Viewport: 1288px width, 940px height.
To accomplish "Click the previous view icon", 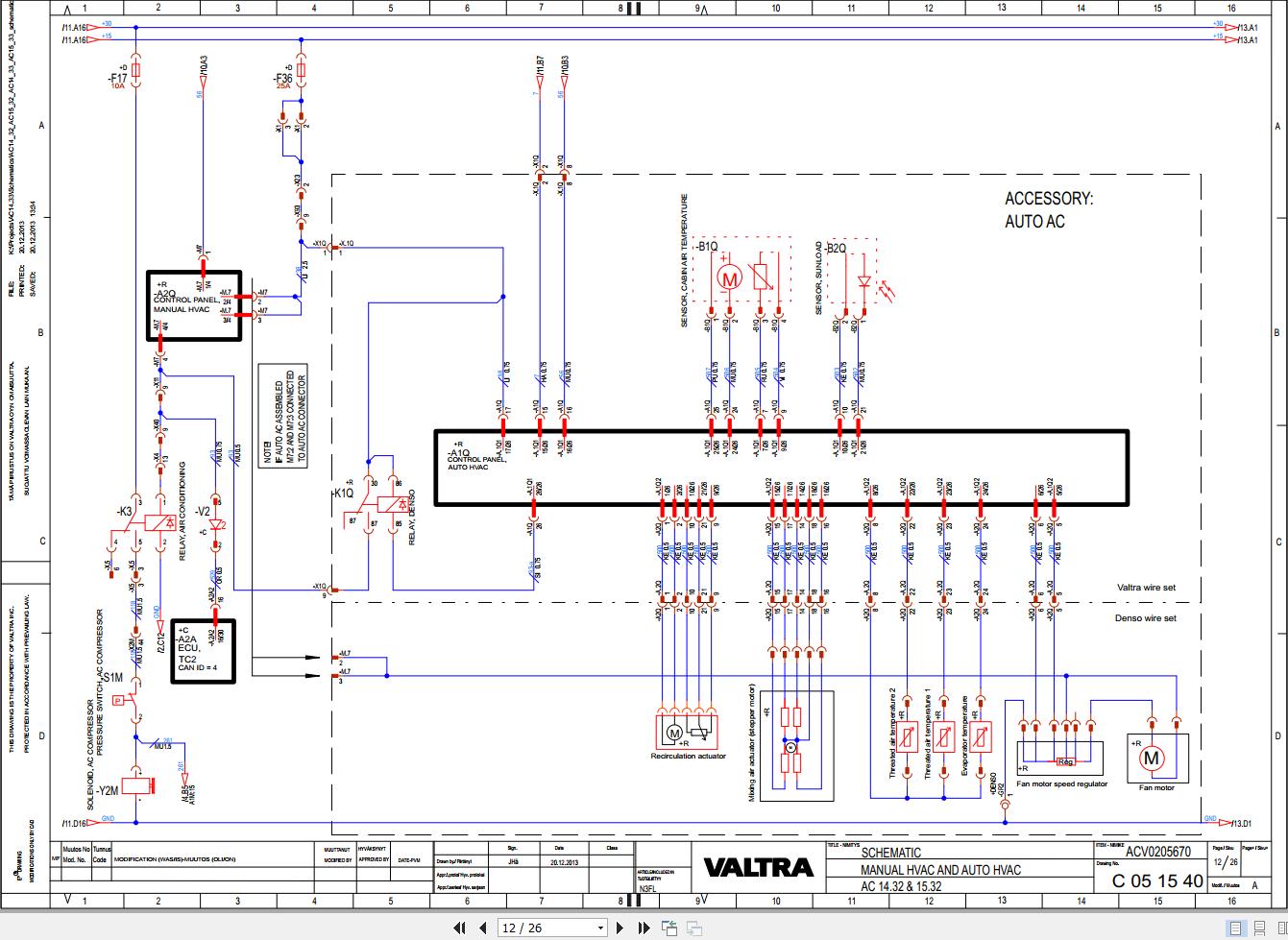I will point(668,928).
